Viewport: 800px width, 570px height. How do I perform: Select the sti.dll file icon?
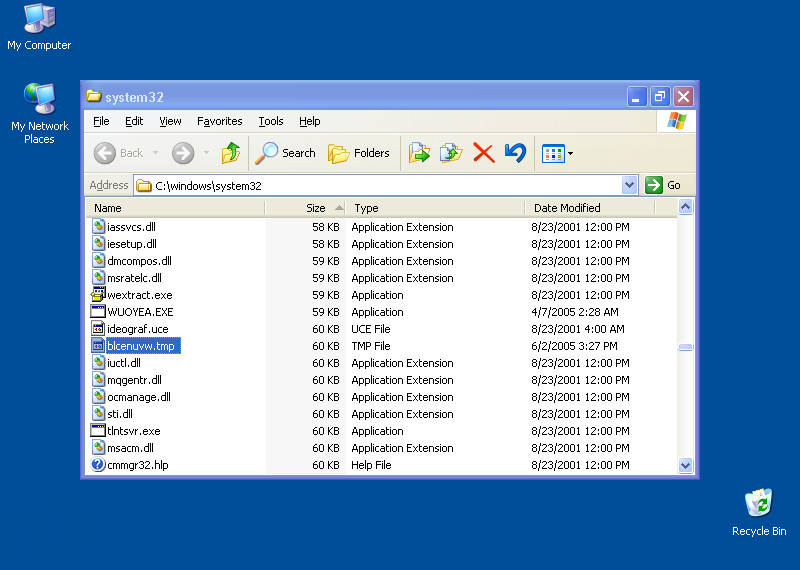point(98,413)
